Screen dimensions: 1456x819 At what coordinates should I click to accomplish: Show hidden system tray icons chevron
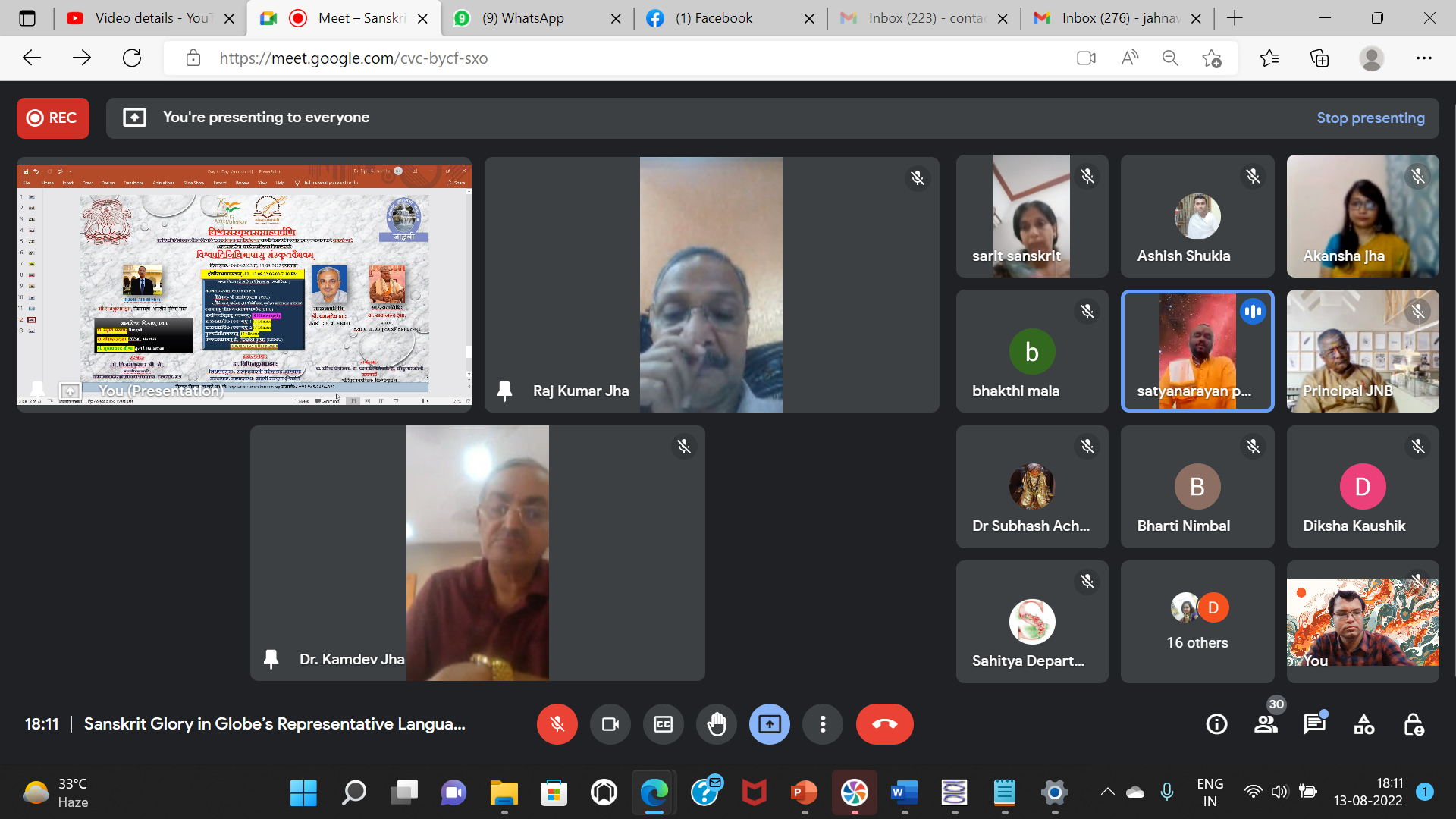(1107, 792)
